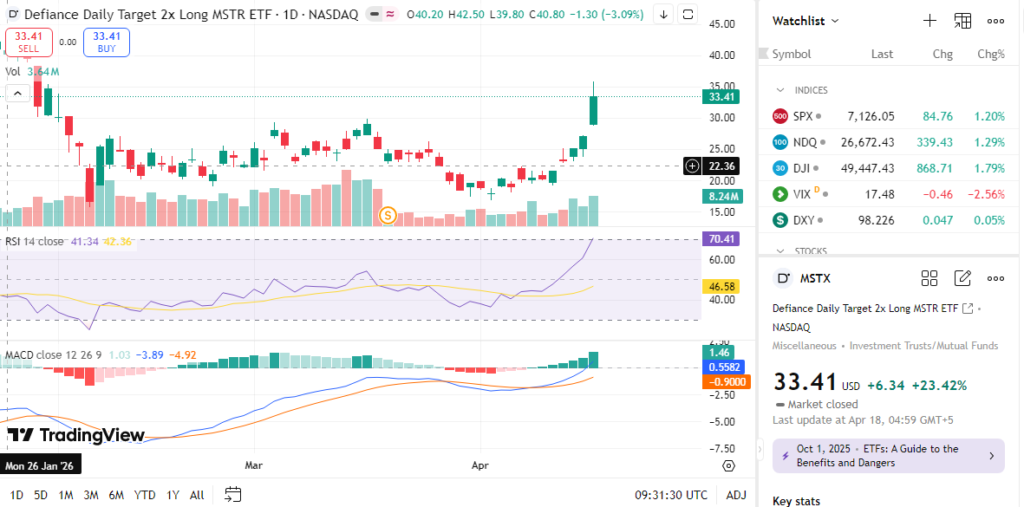Select the 3M time range

click(x=91, y=494)
